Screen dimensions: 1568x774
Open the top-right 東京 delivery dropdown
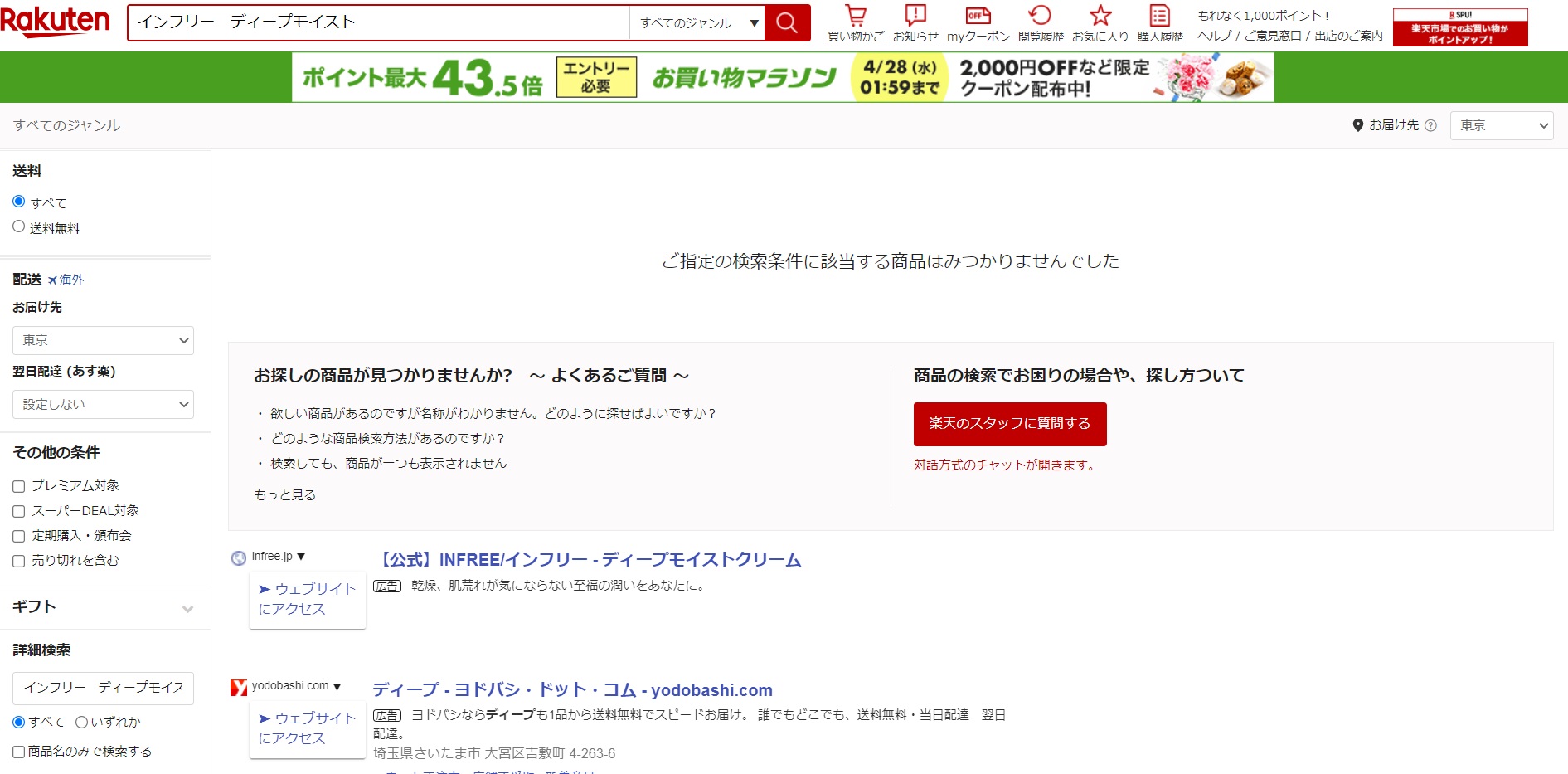1502,125
